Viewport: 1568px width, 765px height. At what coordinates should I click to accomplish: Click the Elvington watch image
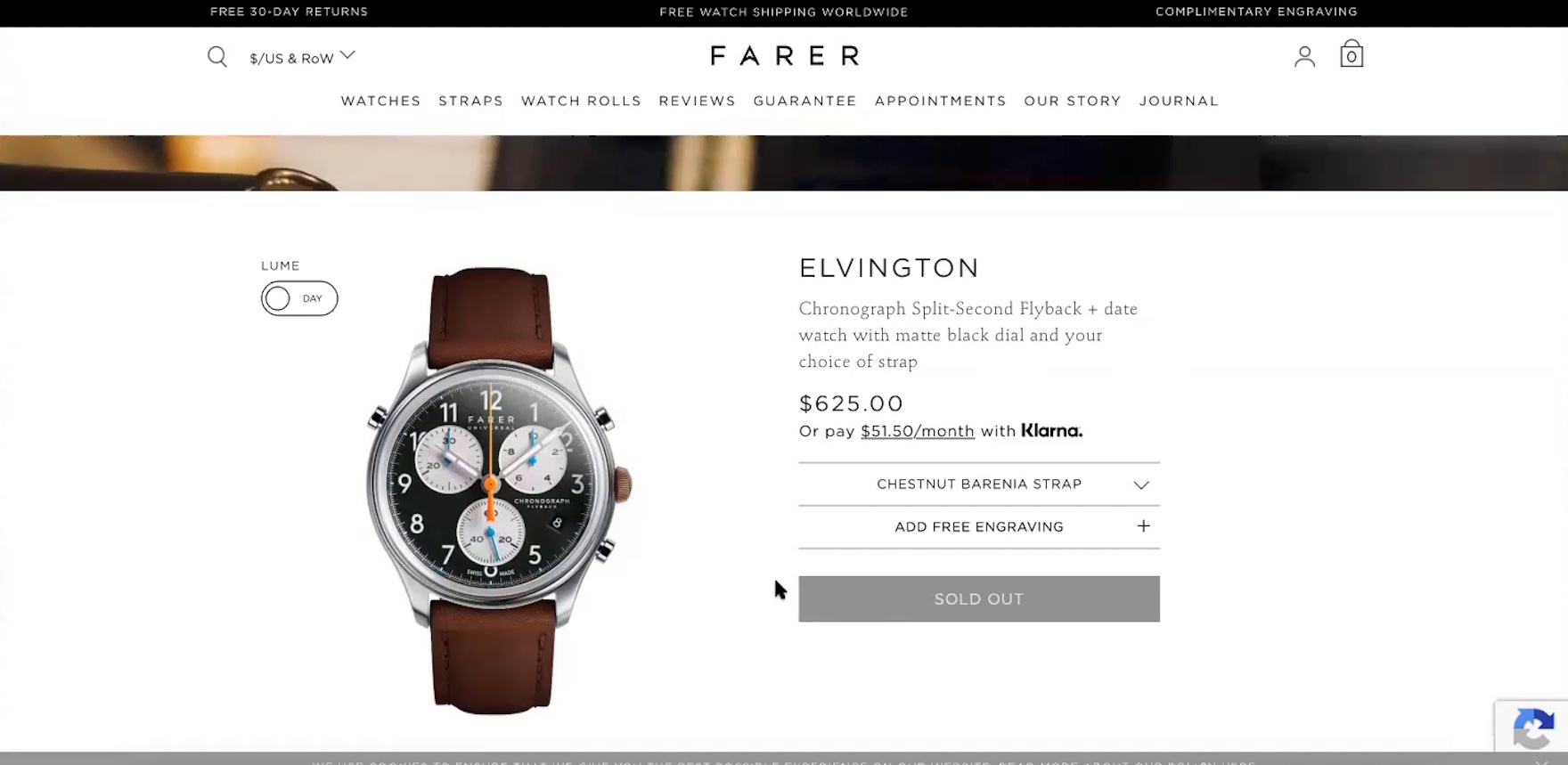coord(492,490)
